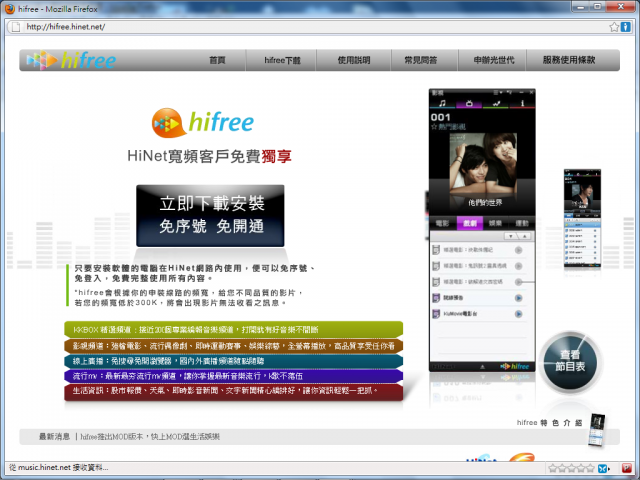Click the Firefox icon in the title bar
Screen dimensions: 640x480
tap(9, 9)
